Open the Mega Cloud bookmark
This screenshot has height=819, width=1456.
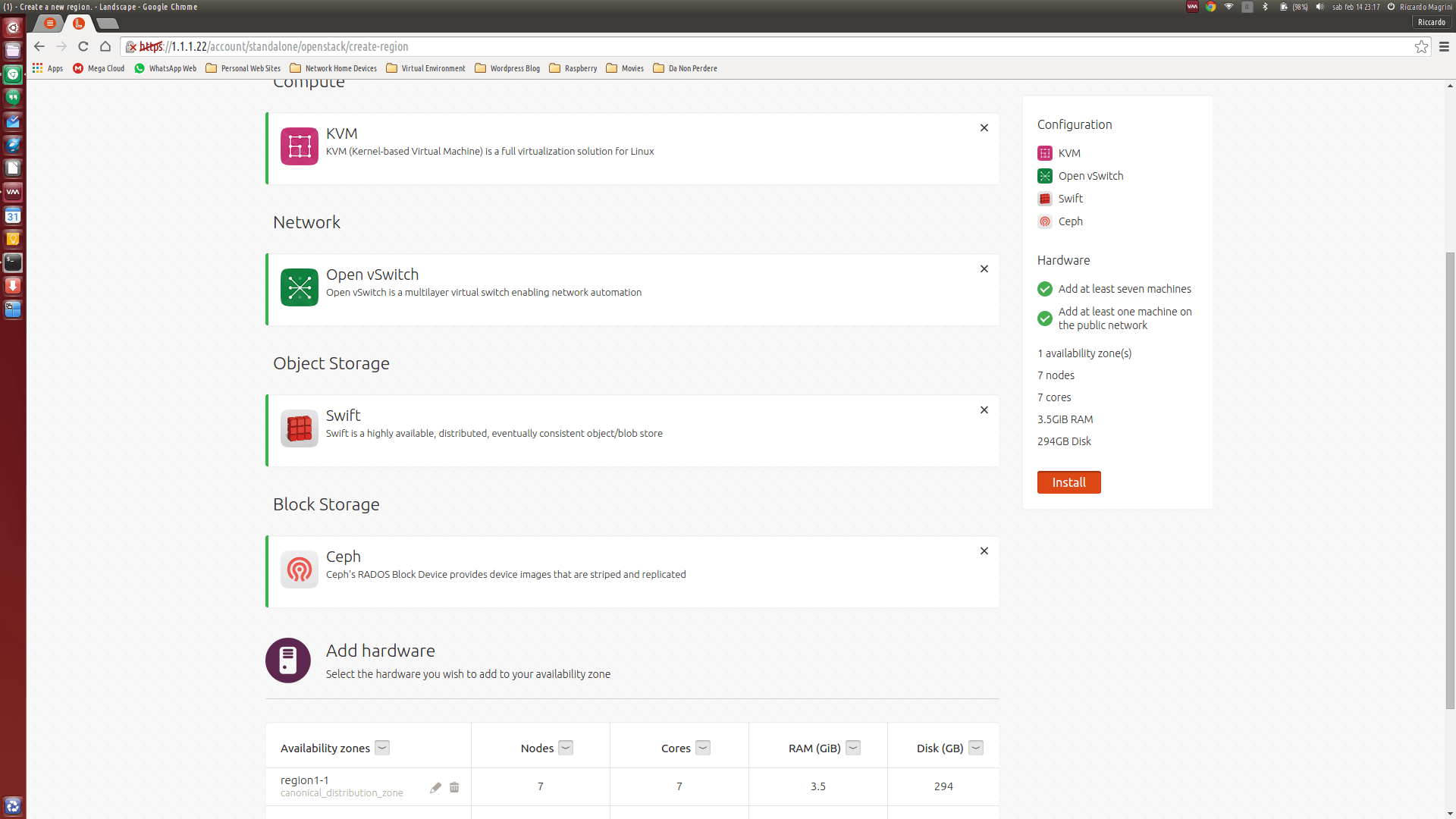99,68
